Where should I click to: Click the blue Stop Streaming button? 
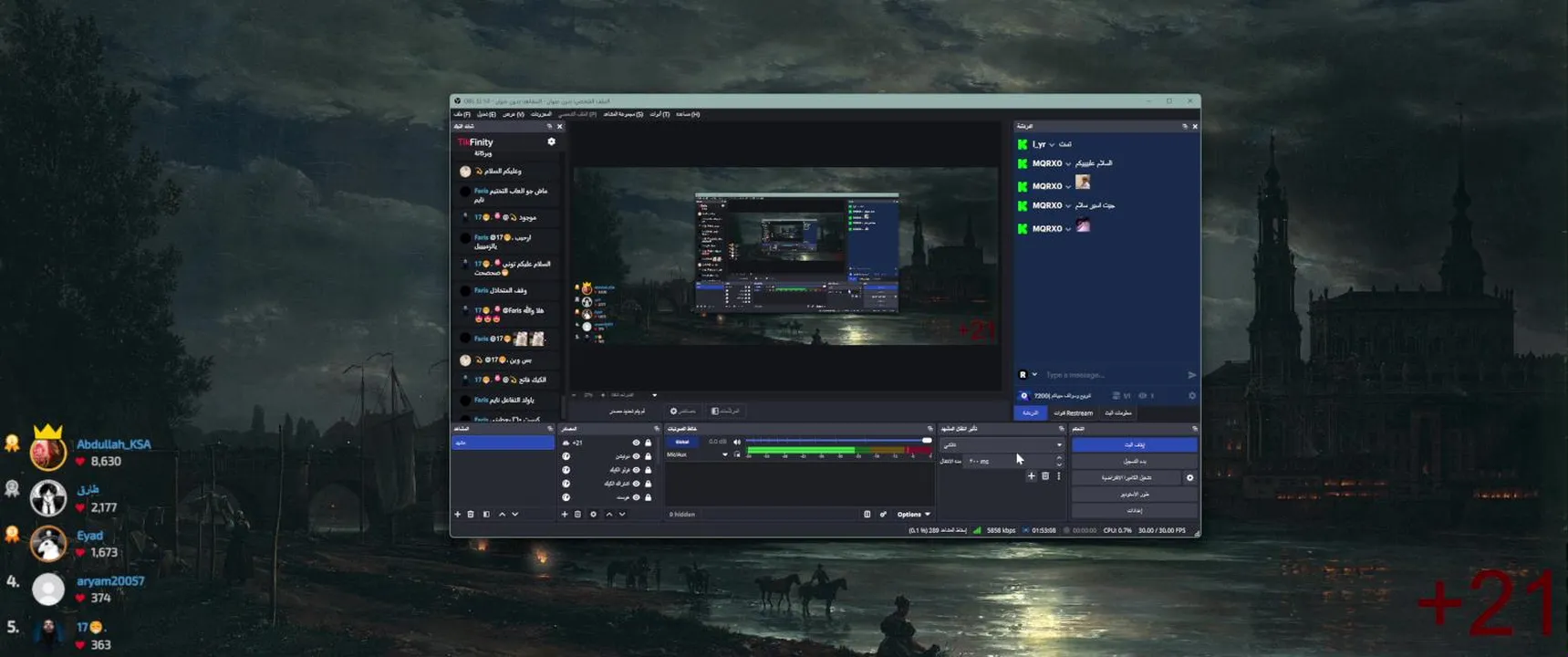(1134, 445)
